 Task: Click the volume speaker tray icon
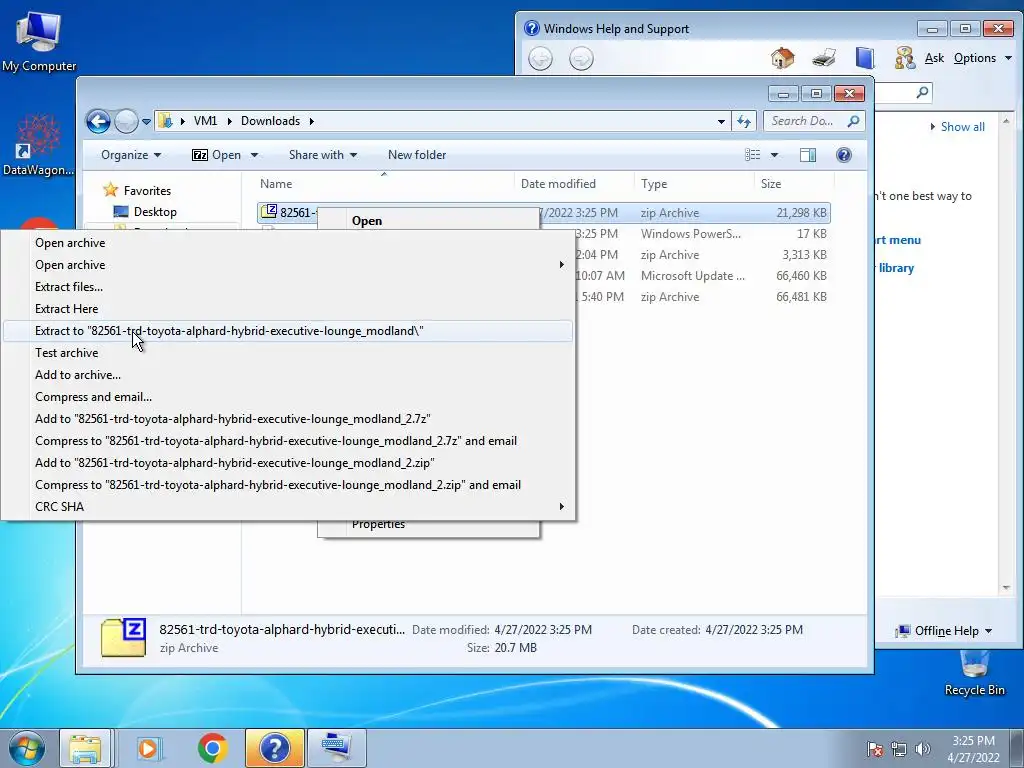tap(923, 749)
